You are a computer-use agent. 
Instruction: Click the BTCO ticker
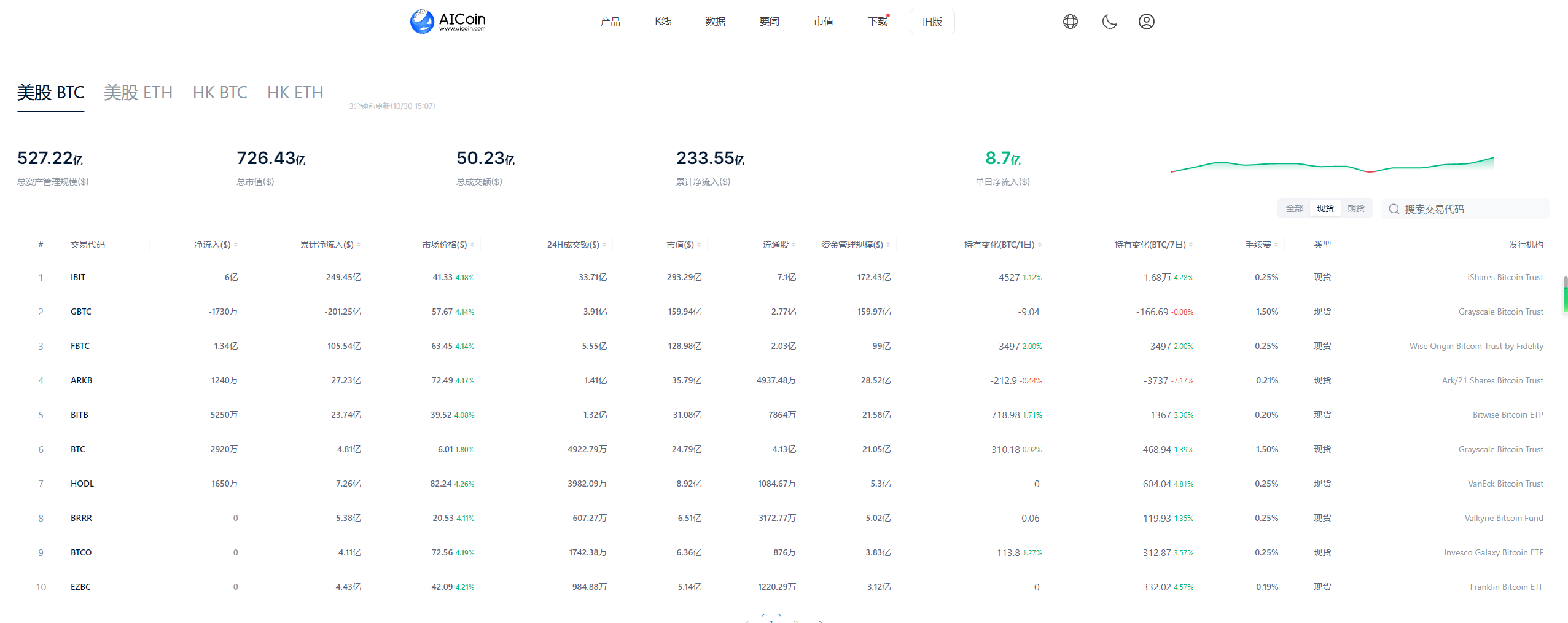[81, 552]
